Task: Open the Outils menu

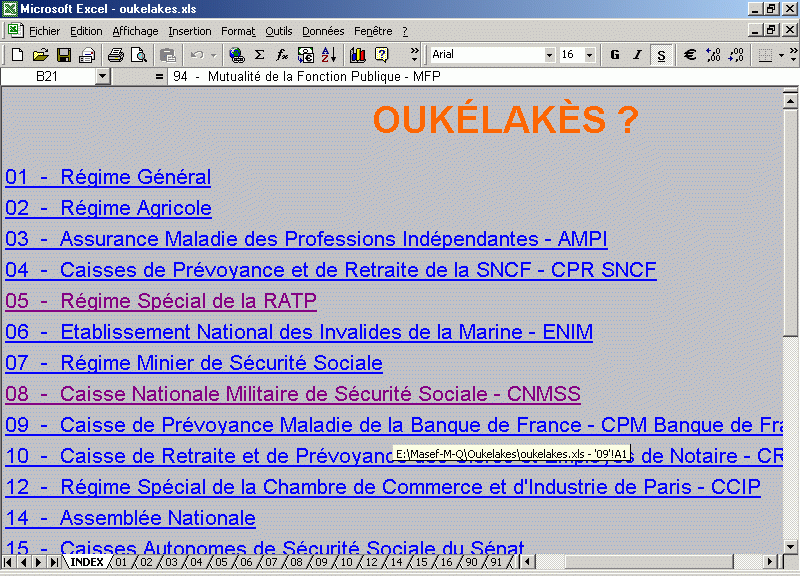Action: tap(279, 31)
